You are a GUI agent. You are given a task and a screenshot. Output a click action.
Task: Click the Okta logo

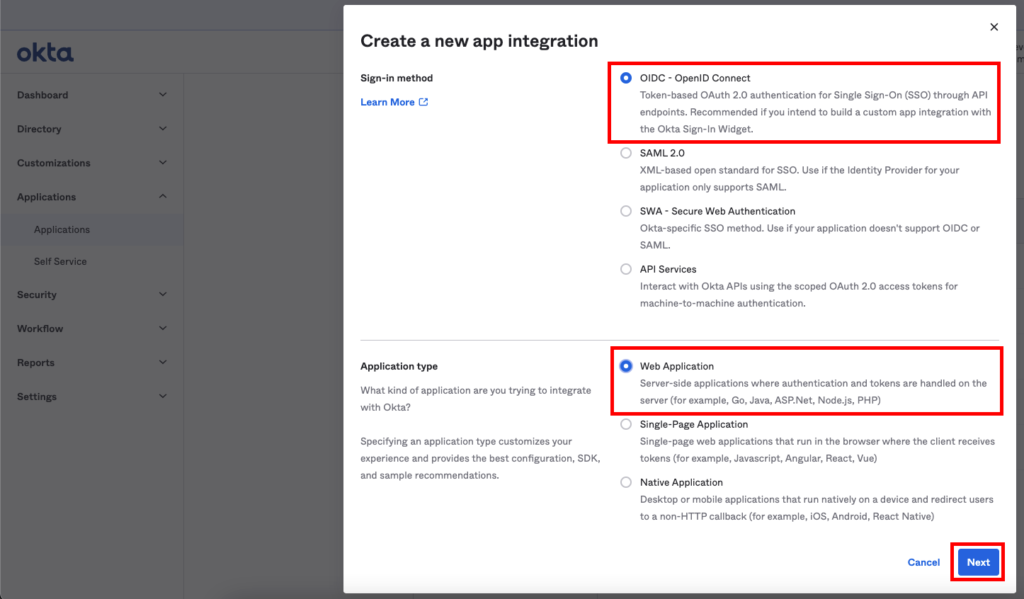[45, 53]
